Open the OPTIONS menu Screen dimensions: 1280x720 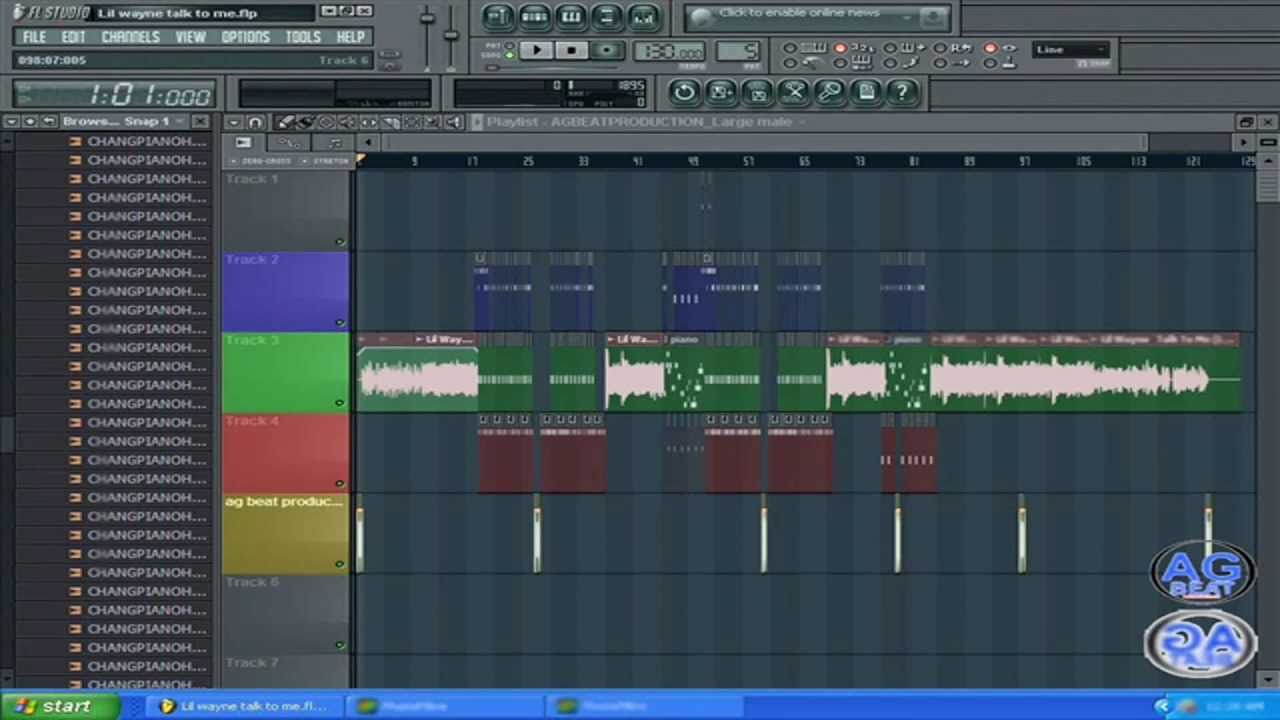click(245, 37)
